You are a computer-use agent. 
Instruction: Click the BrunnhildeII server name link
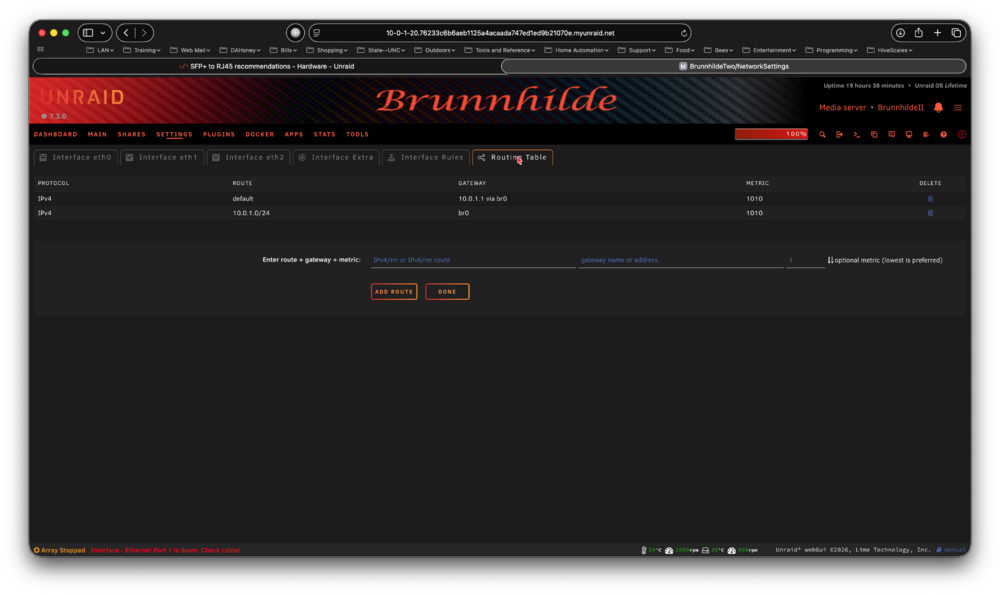point(901,108)
